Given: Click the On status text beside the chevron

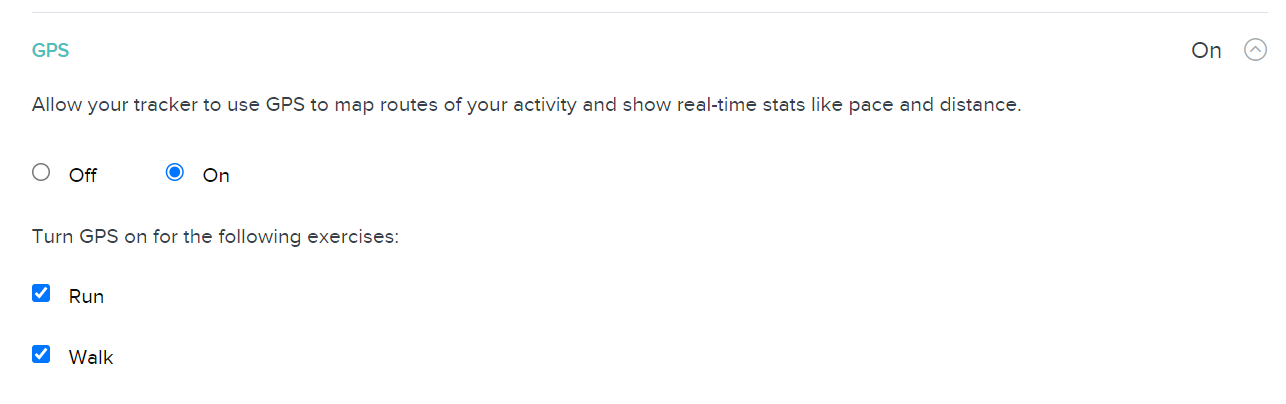Looking at the screenshot, I should point(1206,50).
